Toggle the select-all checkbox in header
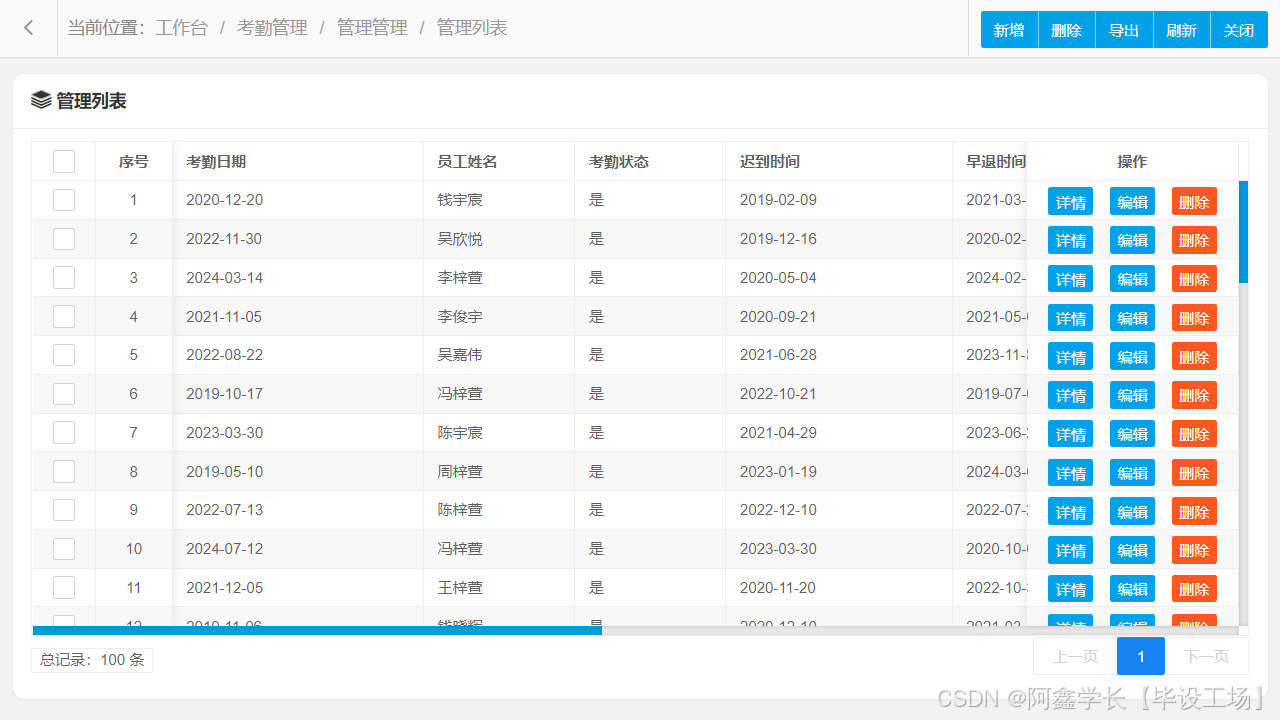Viewport: 1280px width, 720px height. pos(64,162)
